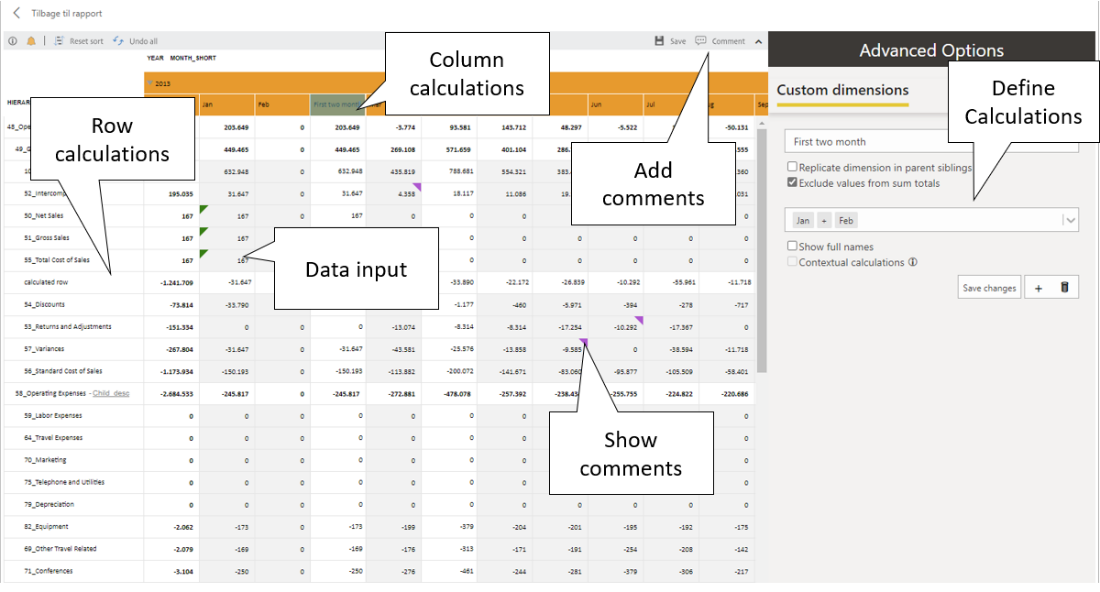Click the orange notification bell icon
The width and height of the screenshot is (1100, 592).
click(31, 41)
